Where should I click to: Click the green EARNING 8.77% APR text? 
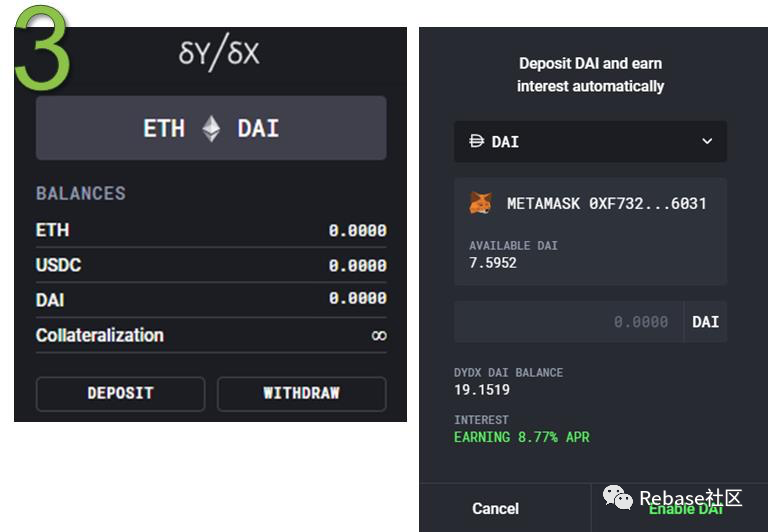[x=522, y=437]
